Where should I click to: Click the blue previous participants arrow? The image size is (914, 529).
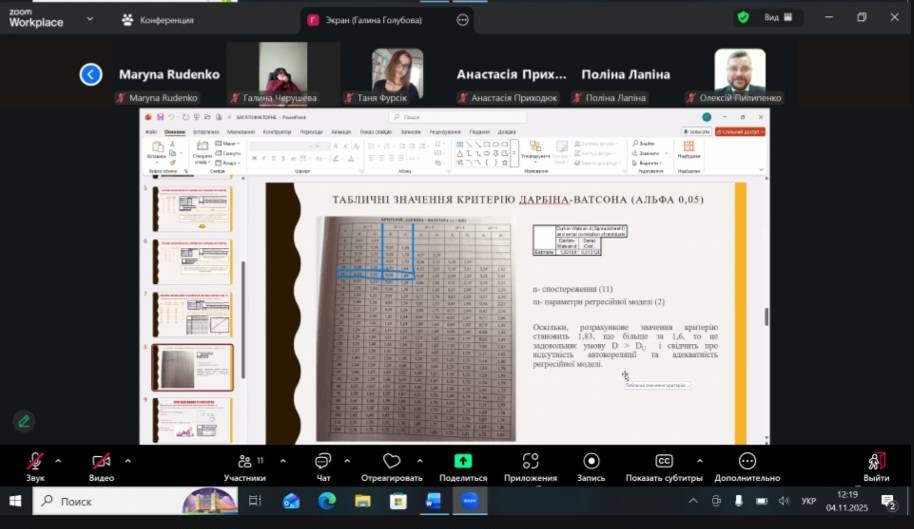click(91, 74)
